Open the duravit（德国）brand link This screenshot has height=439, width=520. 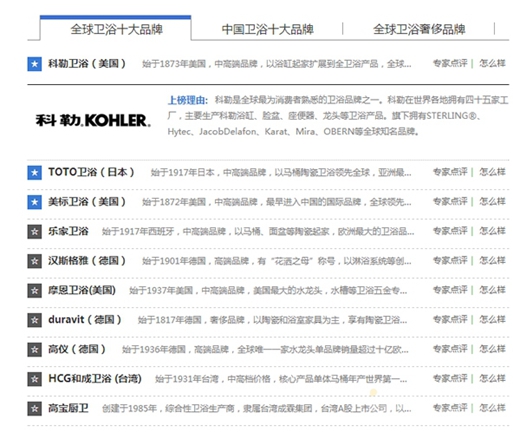point(85,319)
